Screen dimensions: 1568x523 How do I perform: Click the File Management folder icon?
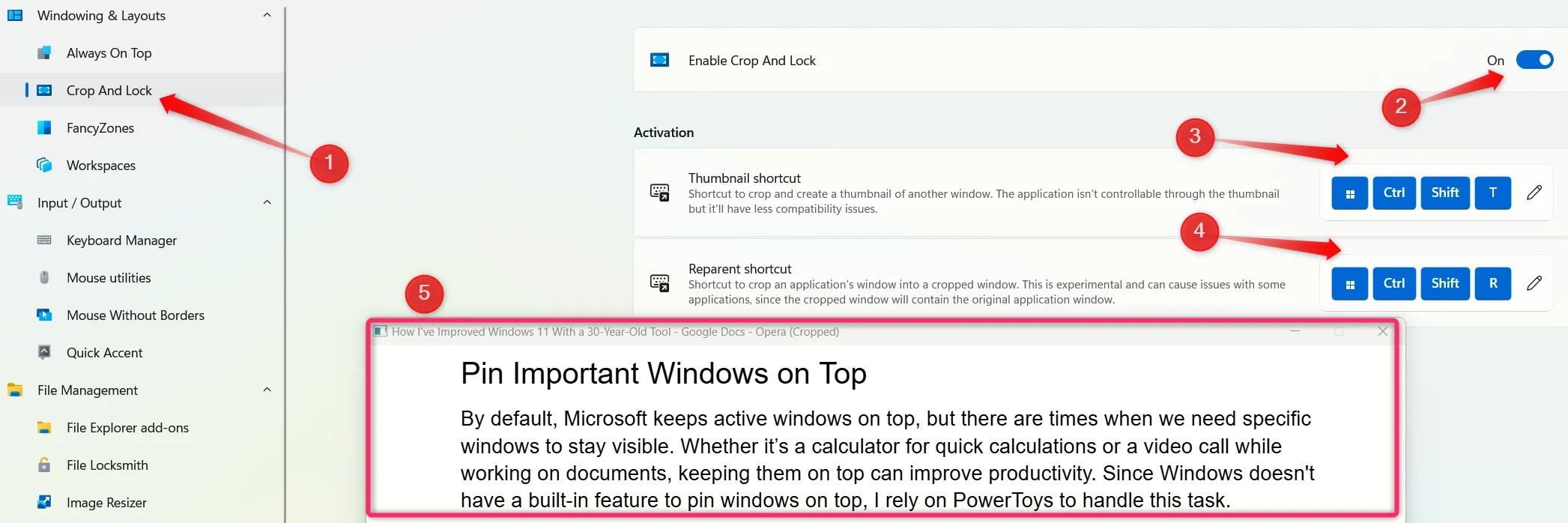tap(15, 390)
